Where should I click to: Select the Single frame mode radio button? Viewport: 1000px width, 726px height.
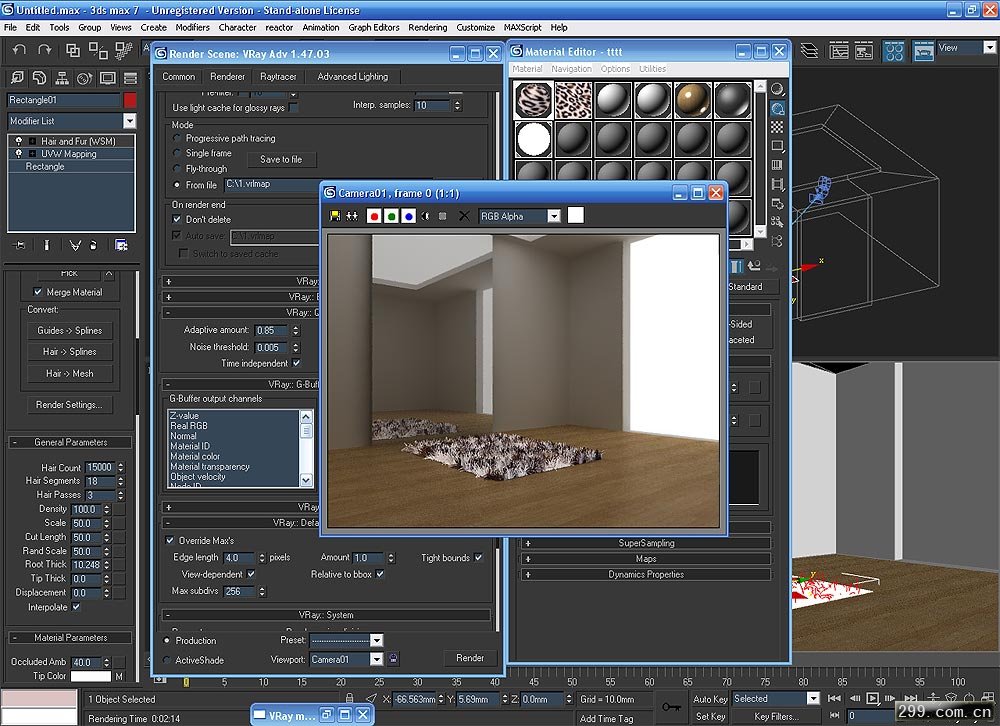click(x=177, y=153)
